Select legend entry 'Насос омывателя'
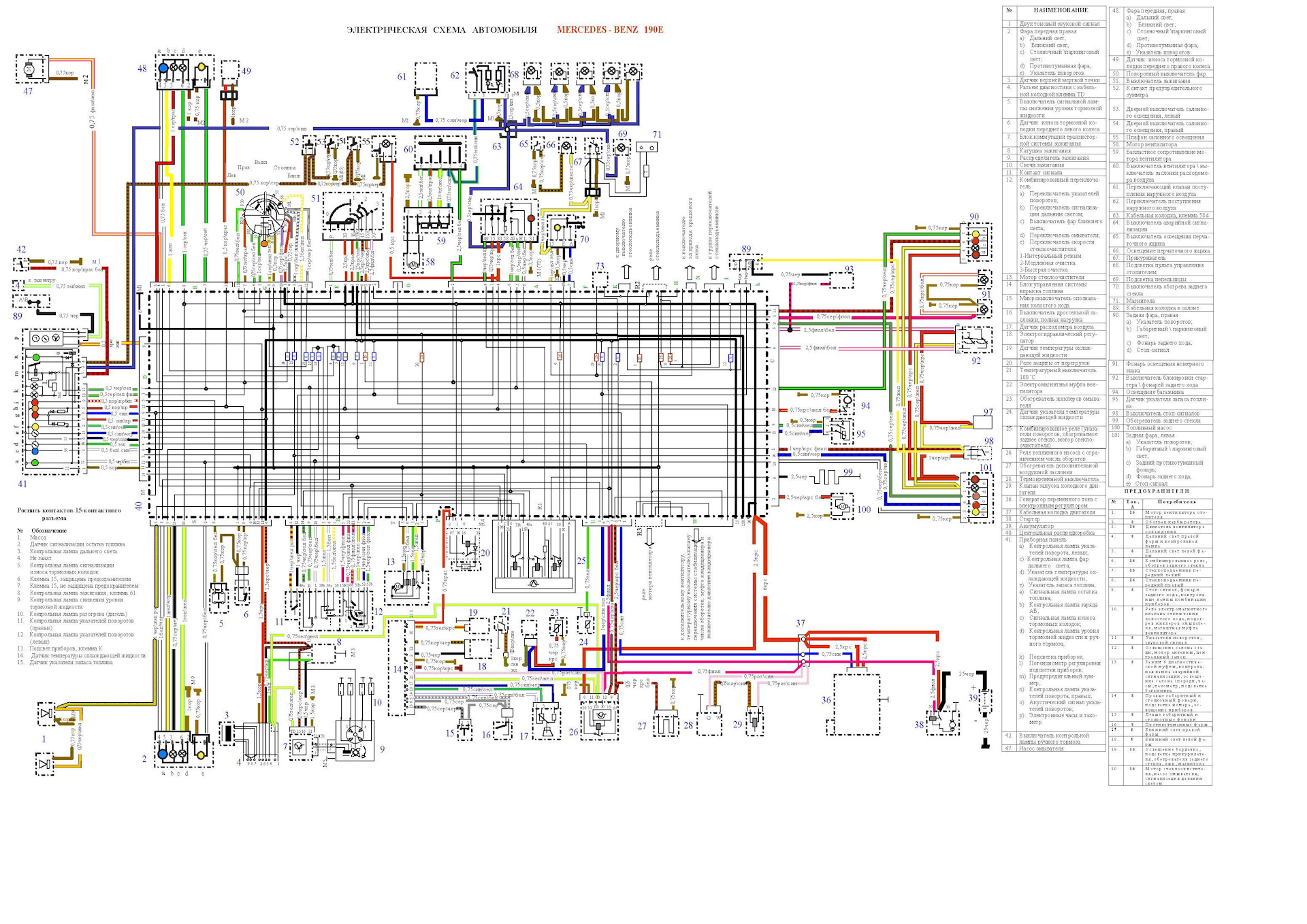This screenshot has height=924, width=1307. 1041,748
